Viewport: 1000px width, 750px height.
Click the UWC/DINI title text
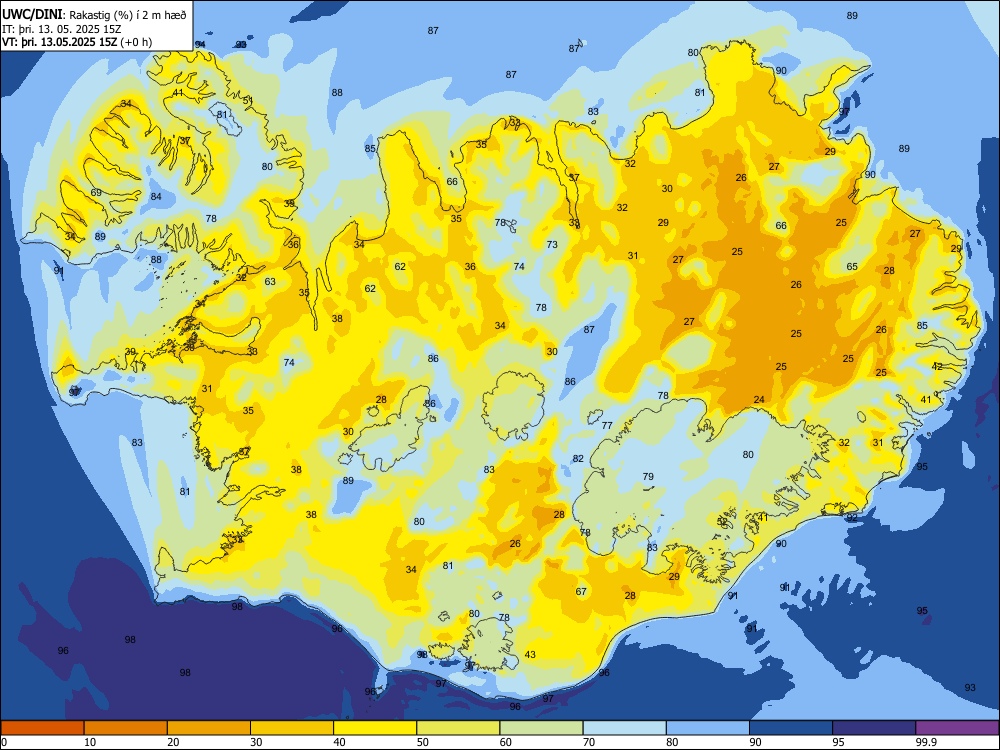pyautogui.click(x=33, y=15)
